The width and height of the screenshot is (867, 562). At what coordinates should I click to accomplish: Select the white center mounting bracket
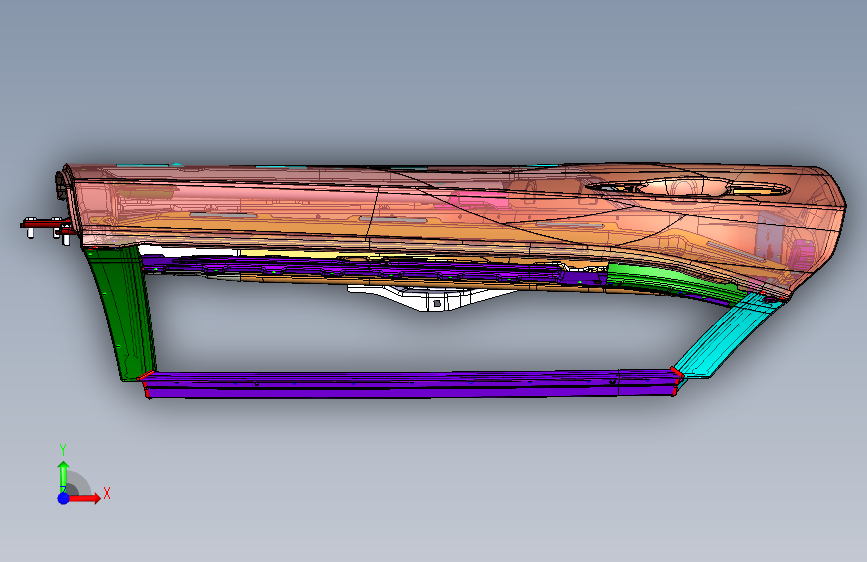coord(431,298)
